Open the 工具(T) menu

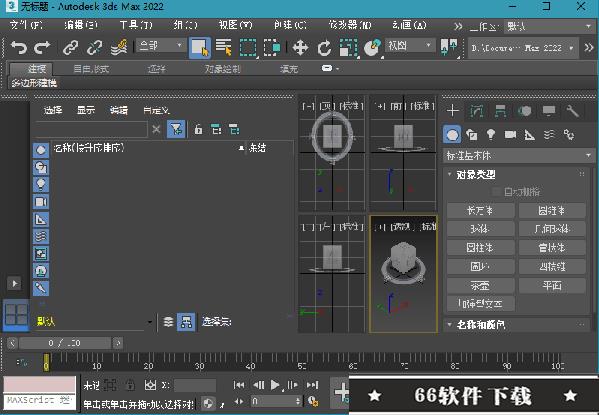pos(136,26)
